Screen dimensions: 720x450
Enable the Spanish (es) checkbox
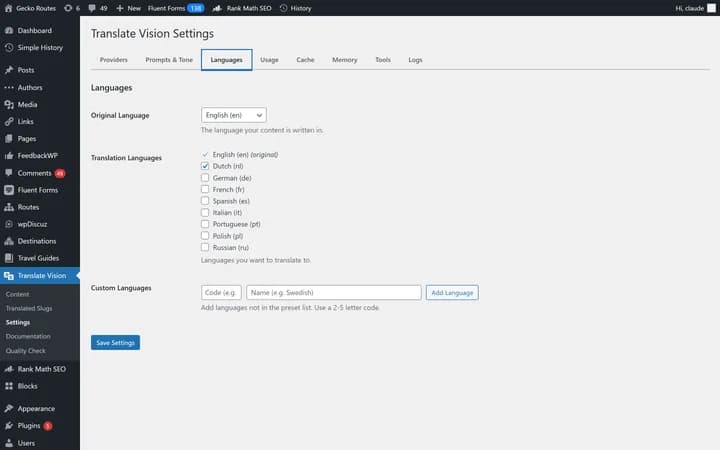point(205,201)
